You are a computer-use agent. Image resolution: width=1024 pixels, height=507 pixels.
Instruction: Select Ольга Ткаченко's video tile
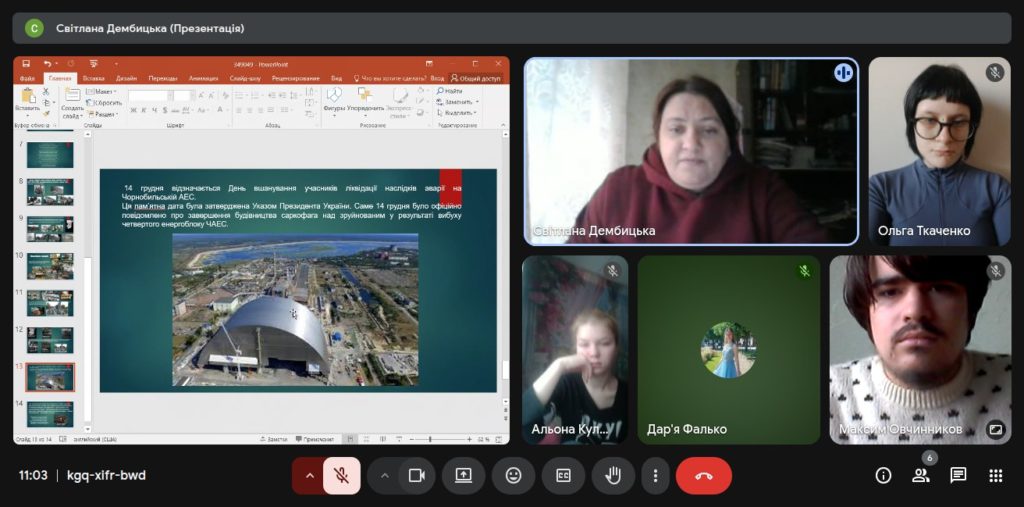(x=939, y=151)
